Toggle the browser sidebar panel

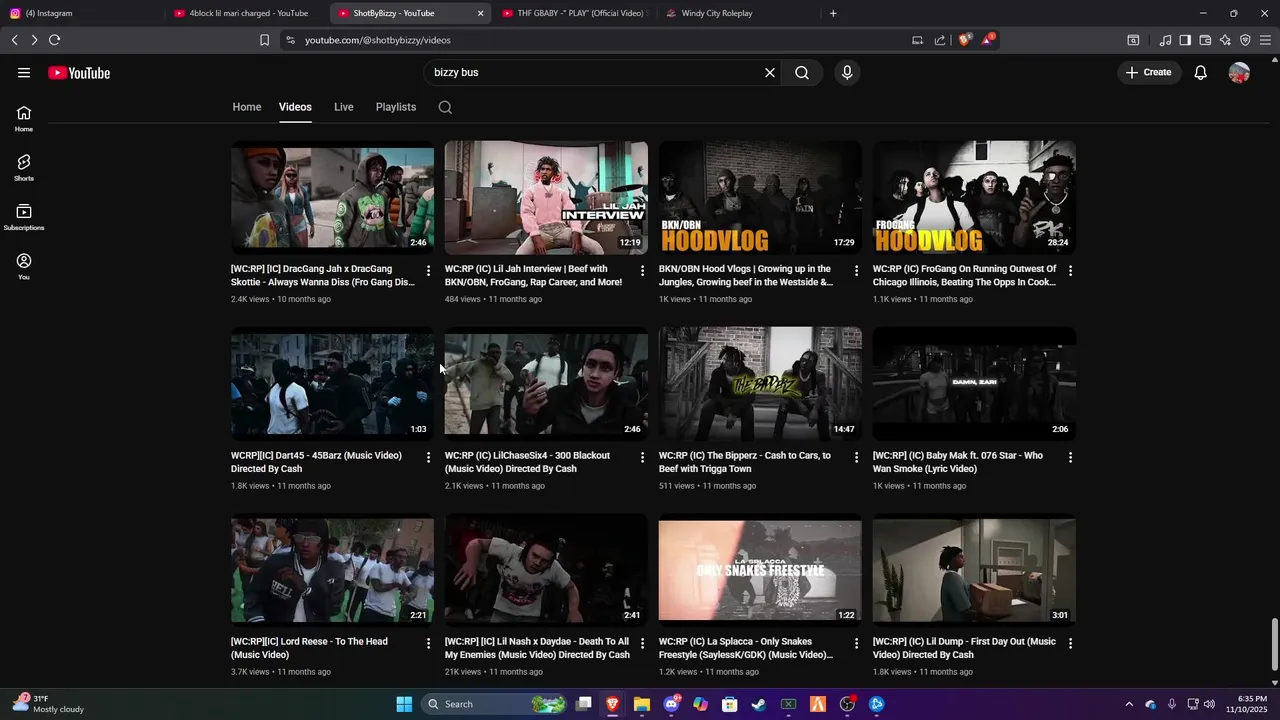click(1185, 40)
